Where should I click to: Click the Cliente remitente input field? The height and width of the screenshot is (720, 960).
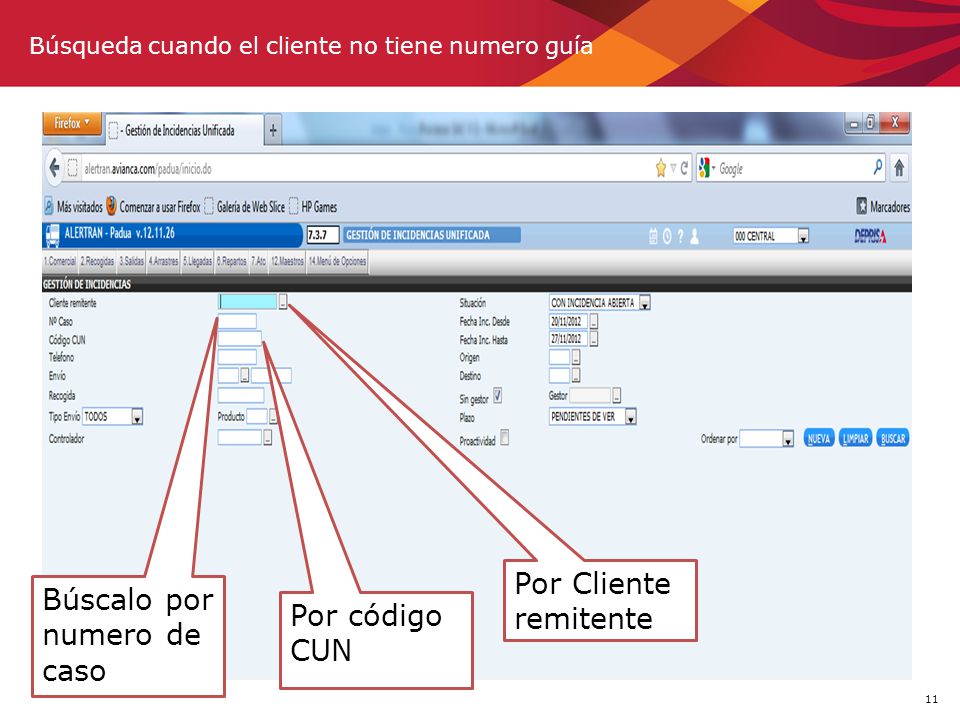point(248,301)
